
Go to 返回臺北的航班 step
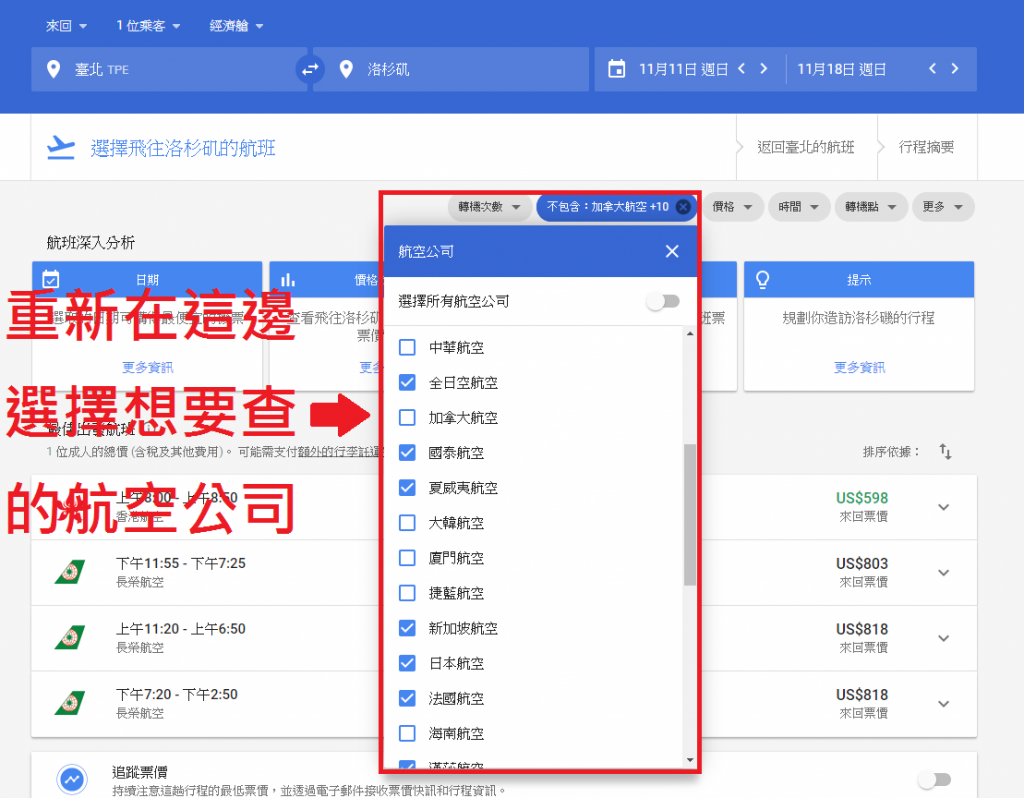(806, 147)
